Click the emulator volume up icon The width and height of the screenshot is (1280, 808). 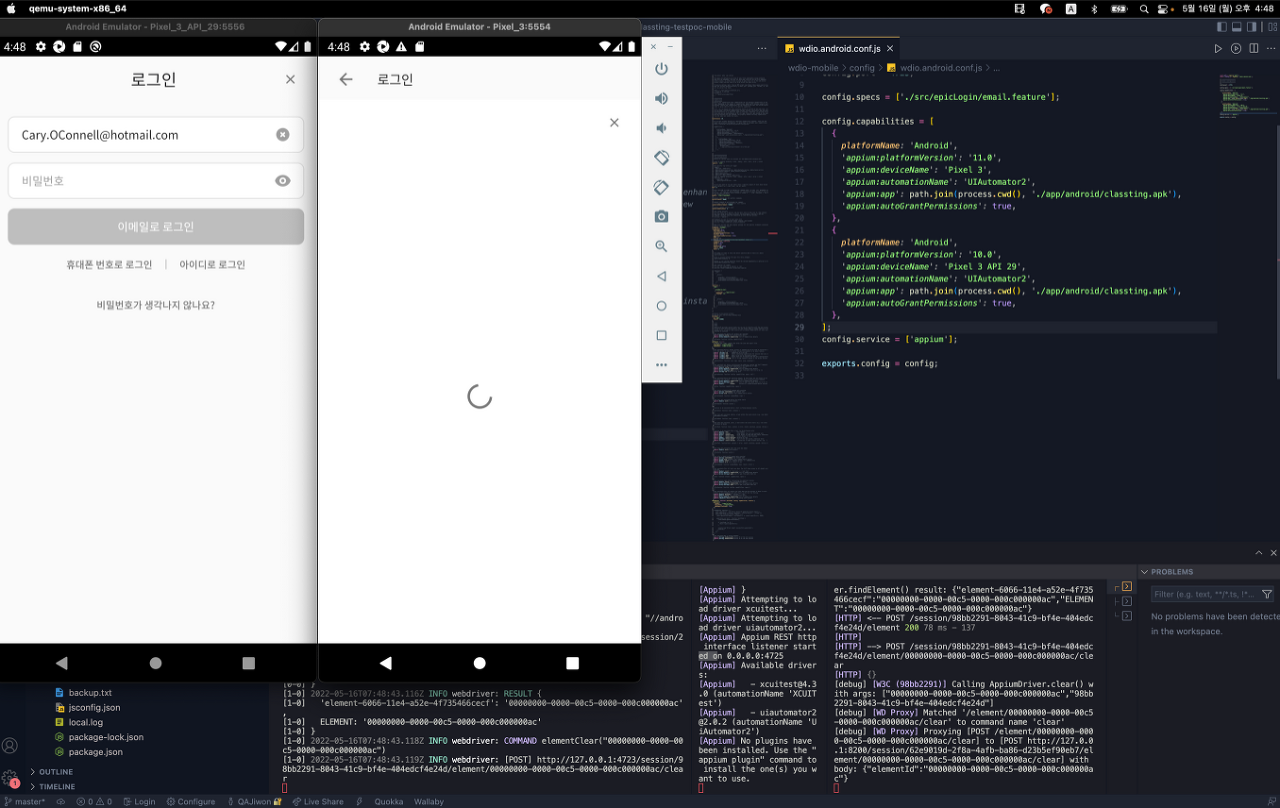661,98
